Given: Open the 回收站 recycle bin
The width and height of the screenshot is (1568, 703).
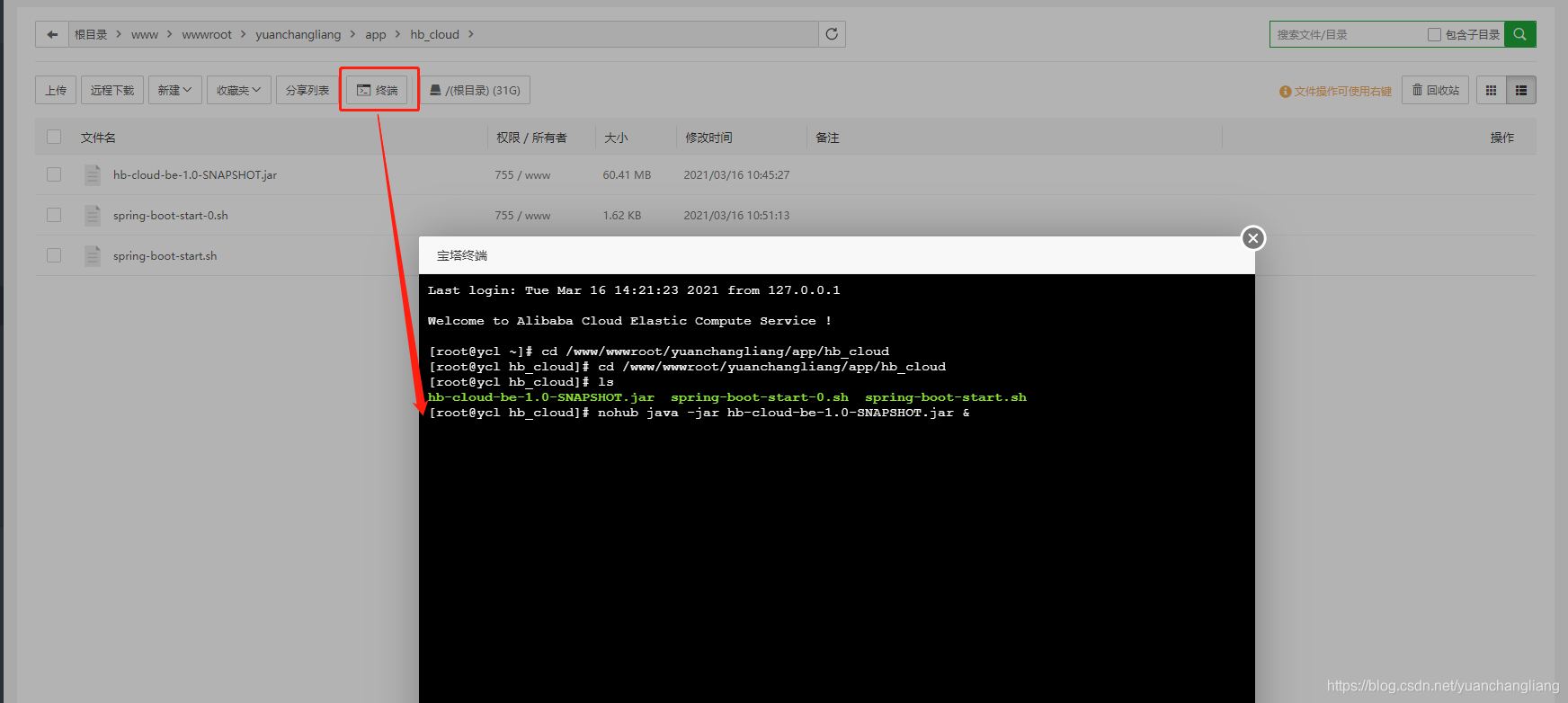Looking at the screenshot, I should (1435, 90).
